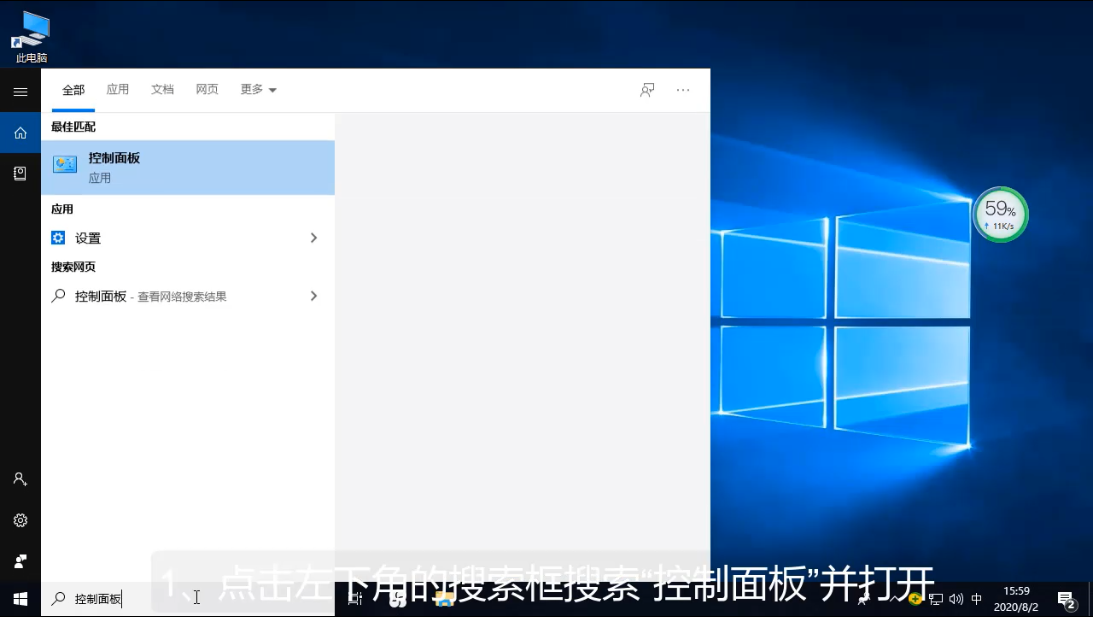Click 控制面板 查看网络搜索结果 web link
This screenshot has width=1093, height=617.
click(x=150, y=296)
